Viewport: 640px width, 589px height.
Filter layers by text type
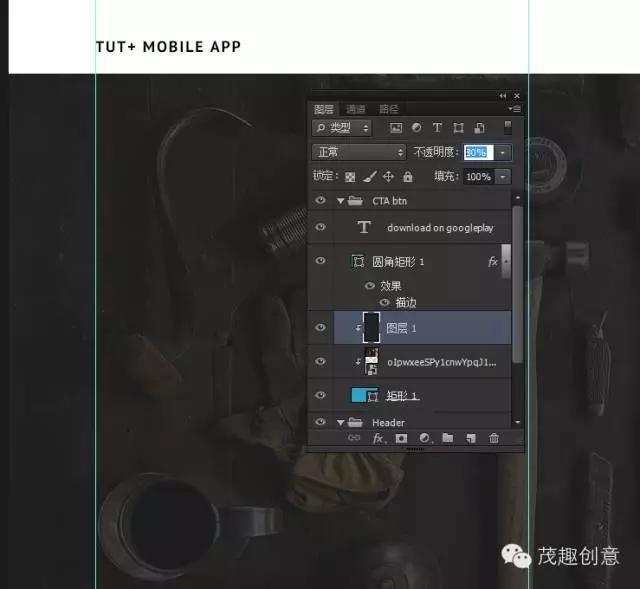437,128
